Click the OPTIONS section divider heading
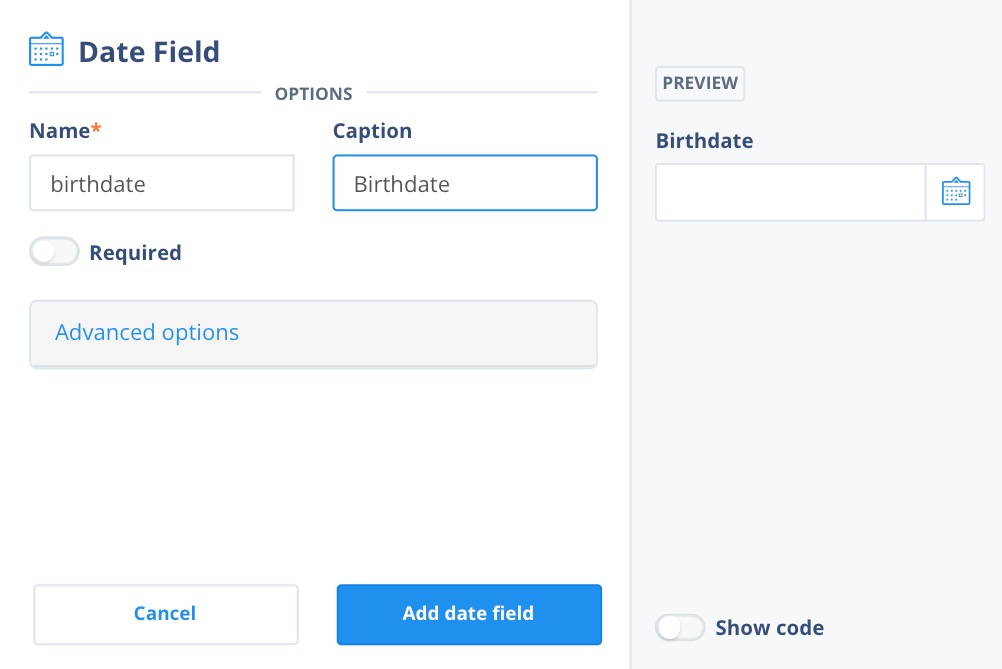Image resolution: width=1002 pixels, height=669 pixels. coord(313,94)
